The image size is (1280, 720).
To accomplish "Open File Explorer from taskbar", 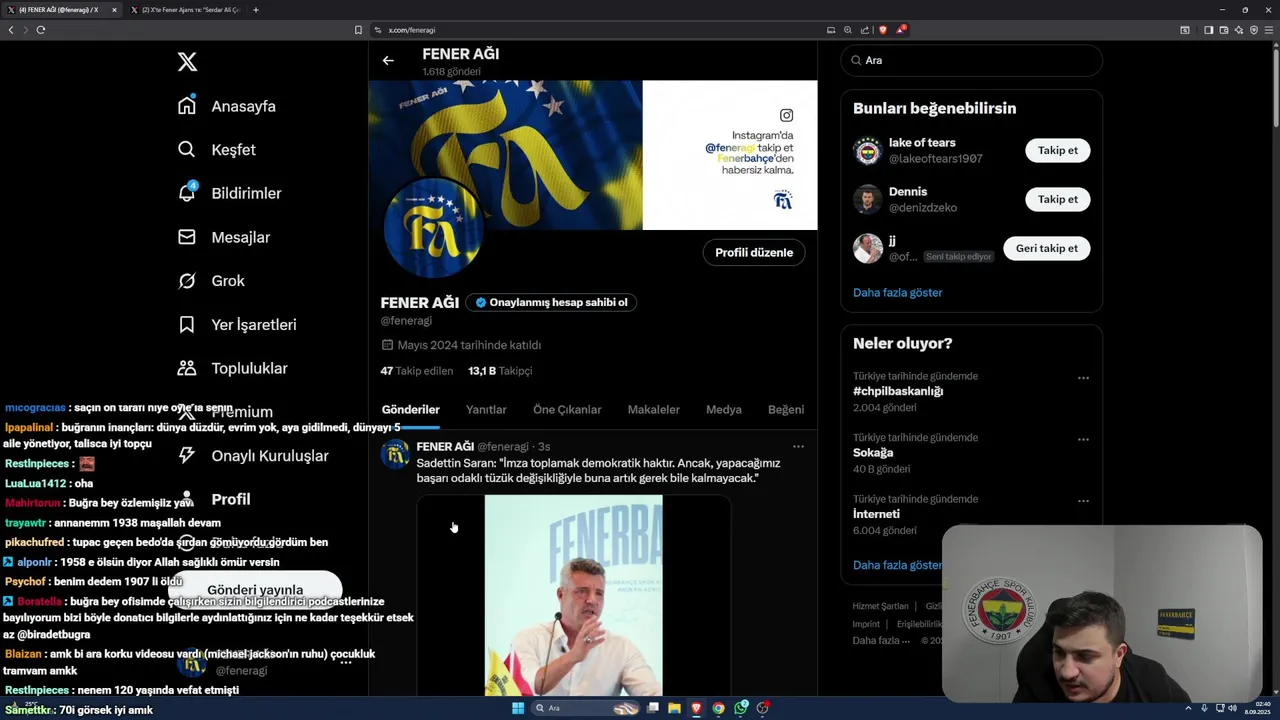I will tap(674, 708).
